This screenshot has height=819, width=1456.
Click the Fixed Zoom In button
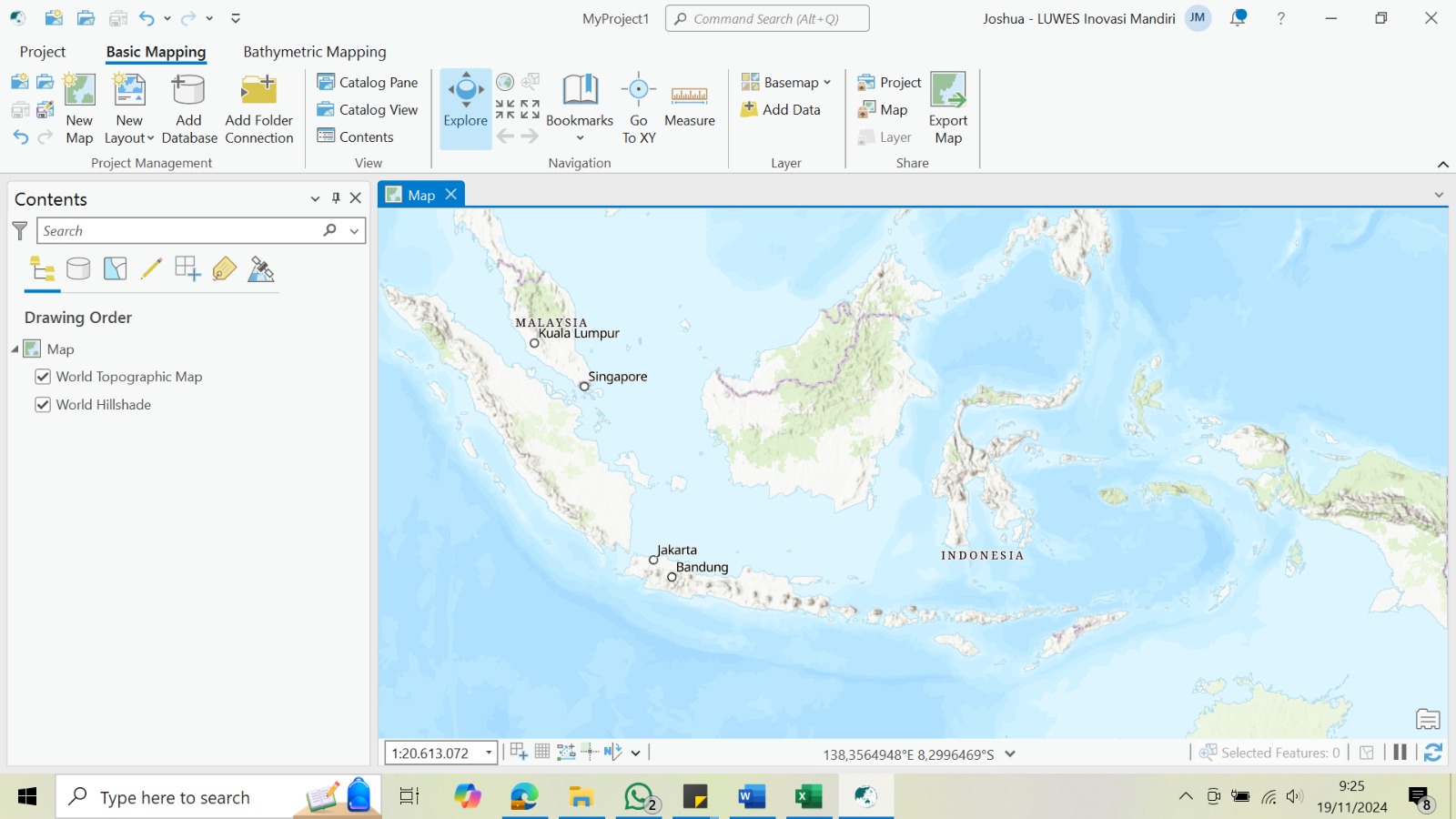[x=505, y=109]
